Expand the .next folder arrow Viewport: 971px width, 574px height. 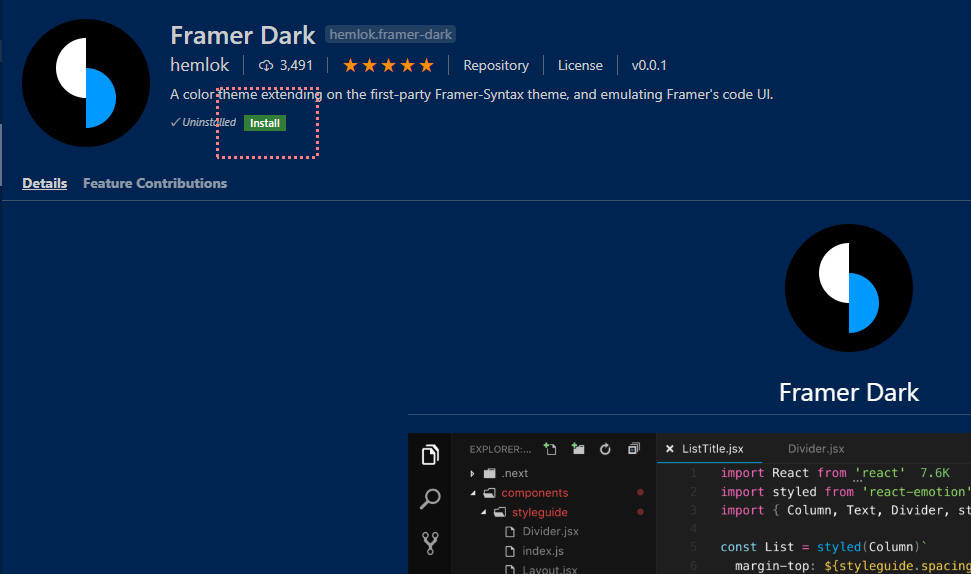[472, 474]
